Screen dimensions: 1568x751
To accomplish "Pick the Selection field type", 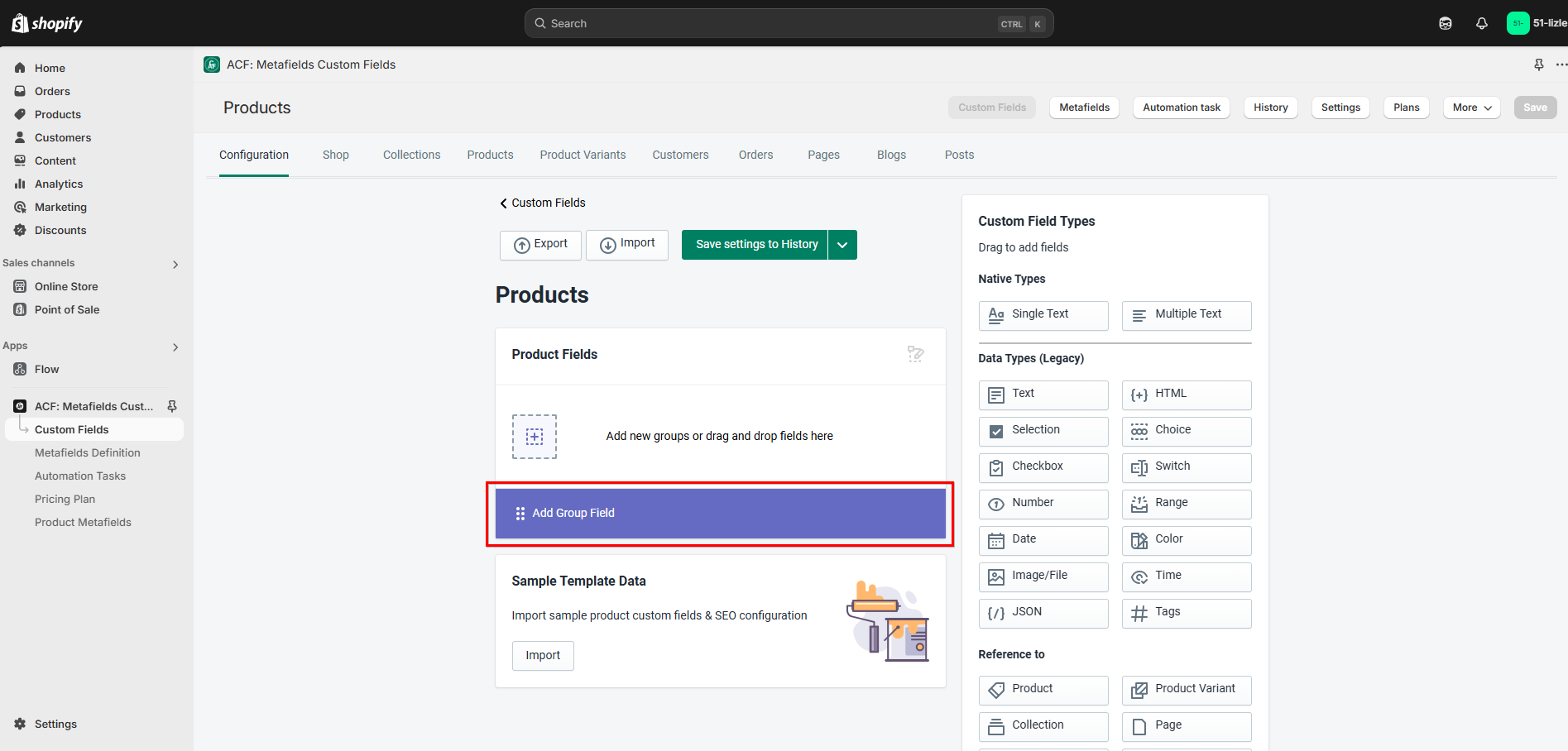I will (1043, 431).
